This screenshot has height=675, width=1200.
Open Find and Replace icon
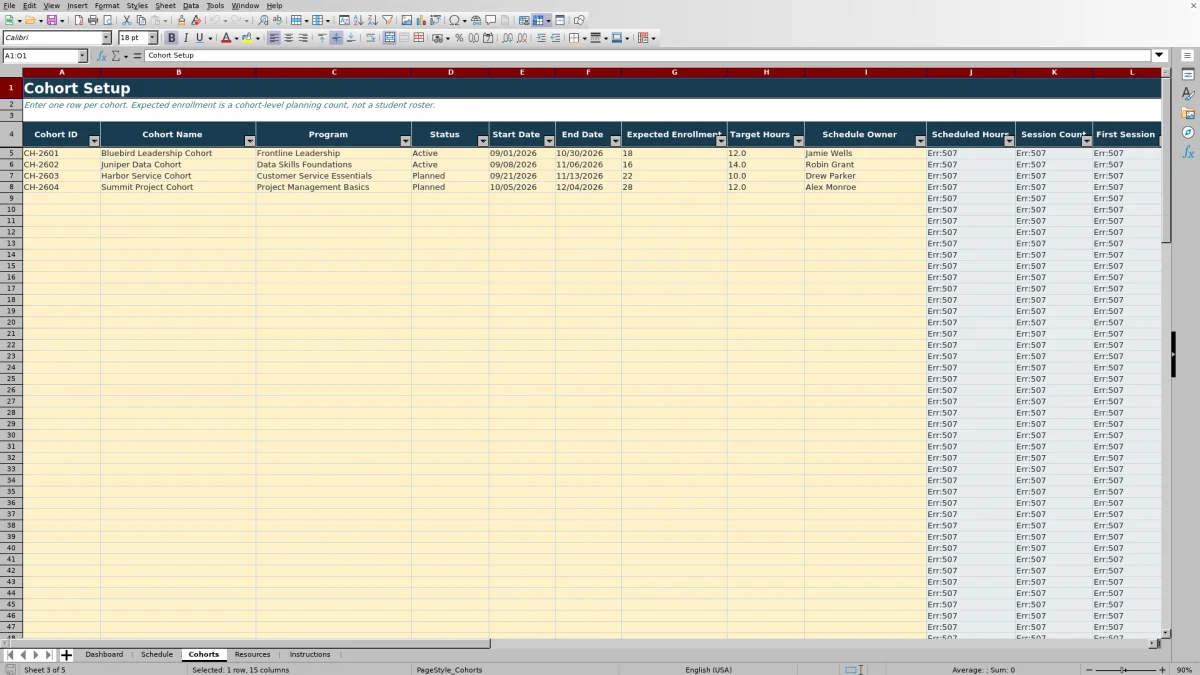pyautogui.click(x=263, y=20)
